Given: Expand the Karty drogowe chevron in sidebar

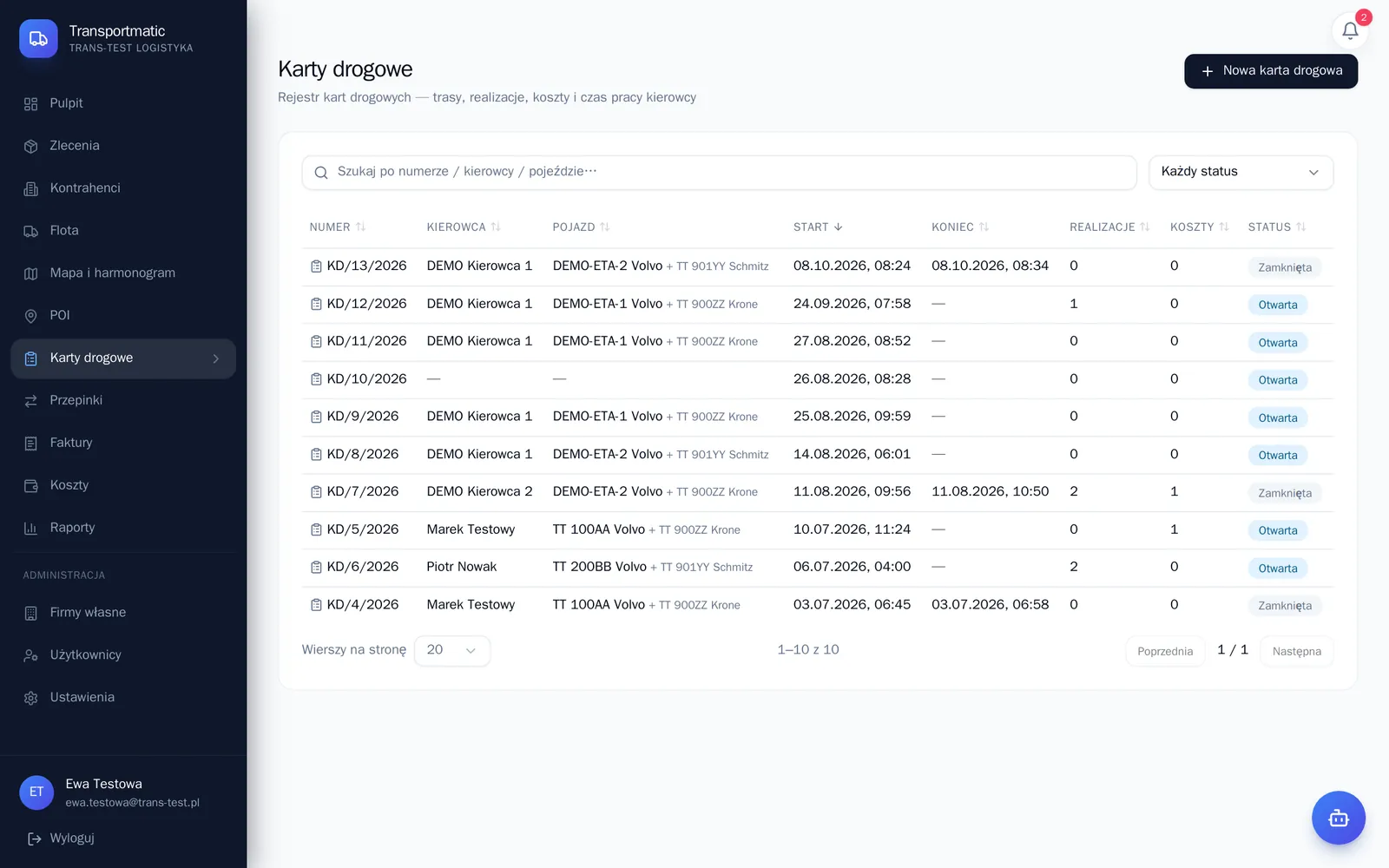Looking at the screenshot, I should (x=216, y=358).
